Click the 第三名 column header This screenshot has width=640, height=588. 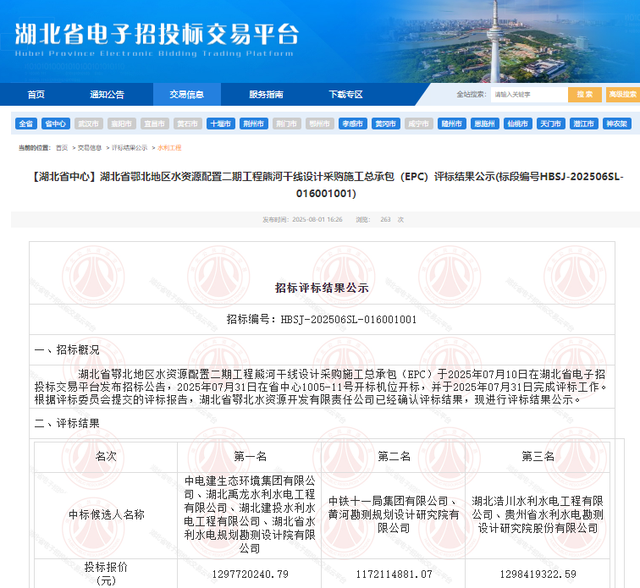538,456
